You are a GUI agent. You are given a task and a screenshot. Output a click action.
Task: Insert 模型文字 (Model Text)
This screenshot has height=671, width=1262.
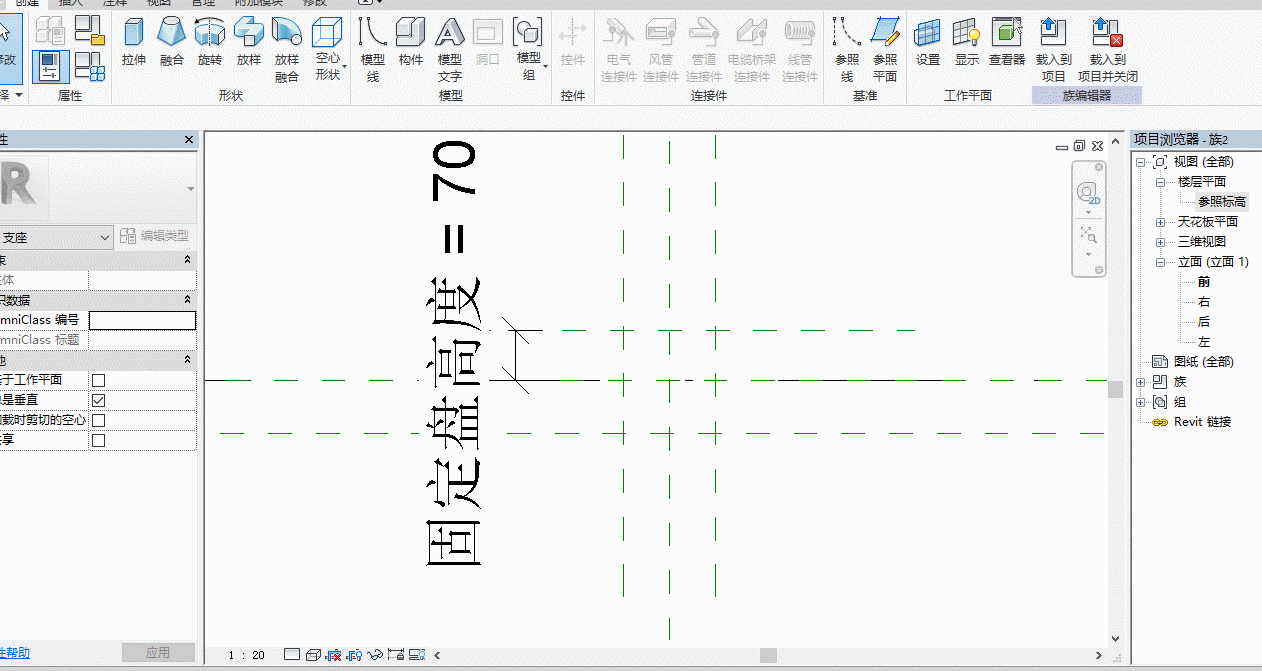(450, 50)
